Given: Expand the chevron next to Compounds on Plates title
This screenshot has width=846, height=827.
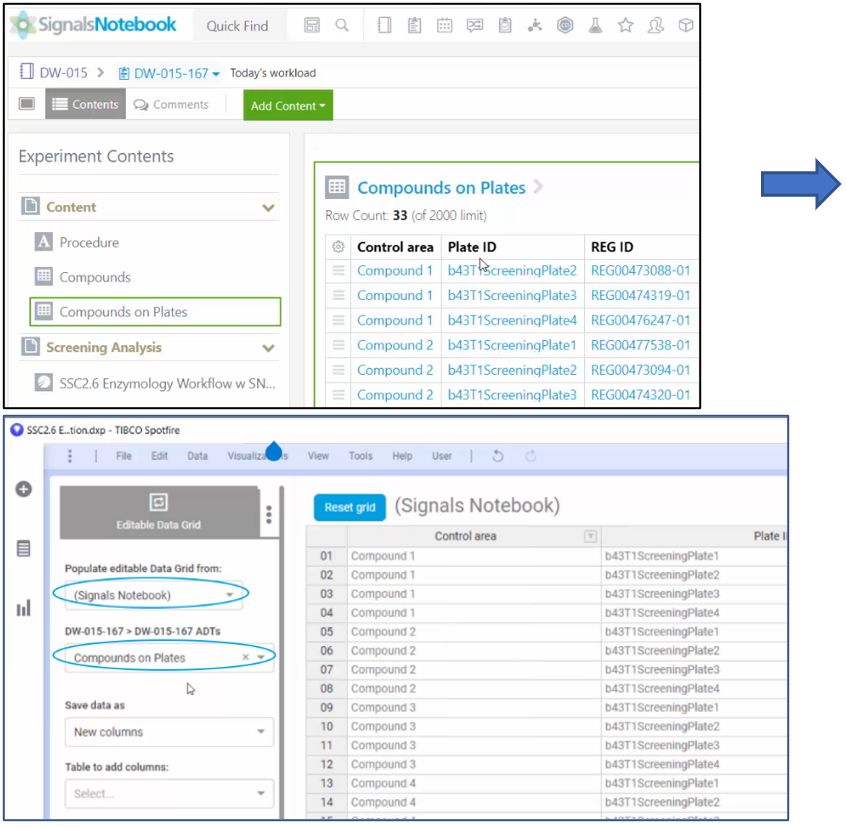Looking at the screenshot, I should 538,187.
